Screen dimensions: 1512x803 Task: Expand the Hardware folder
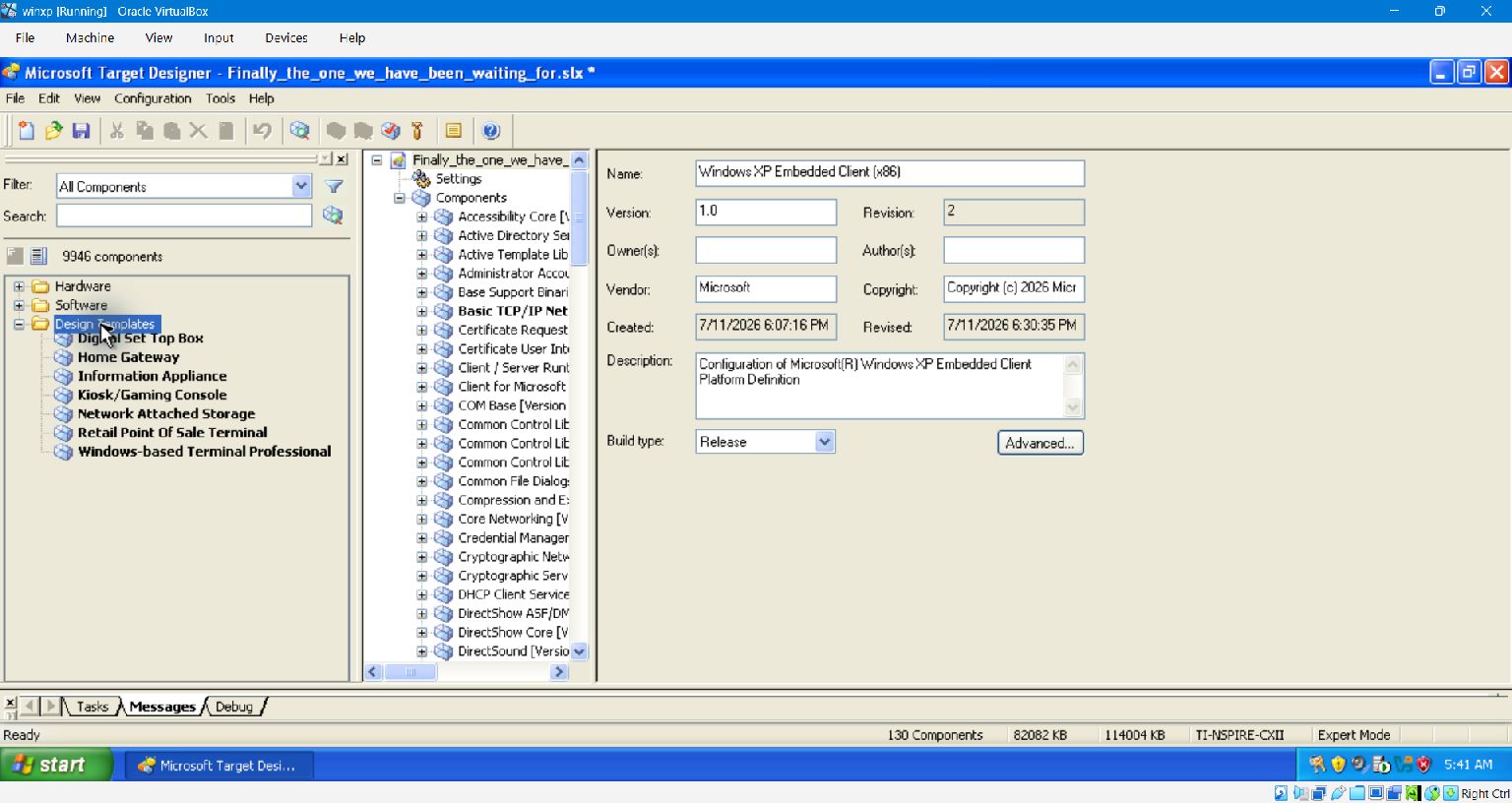coord(19,286)
